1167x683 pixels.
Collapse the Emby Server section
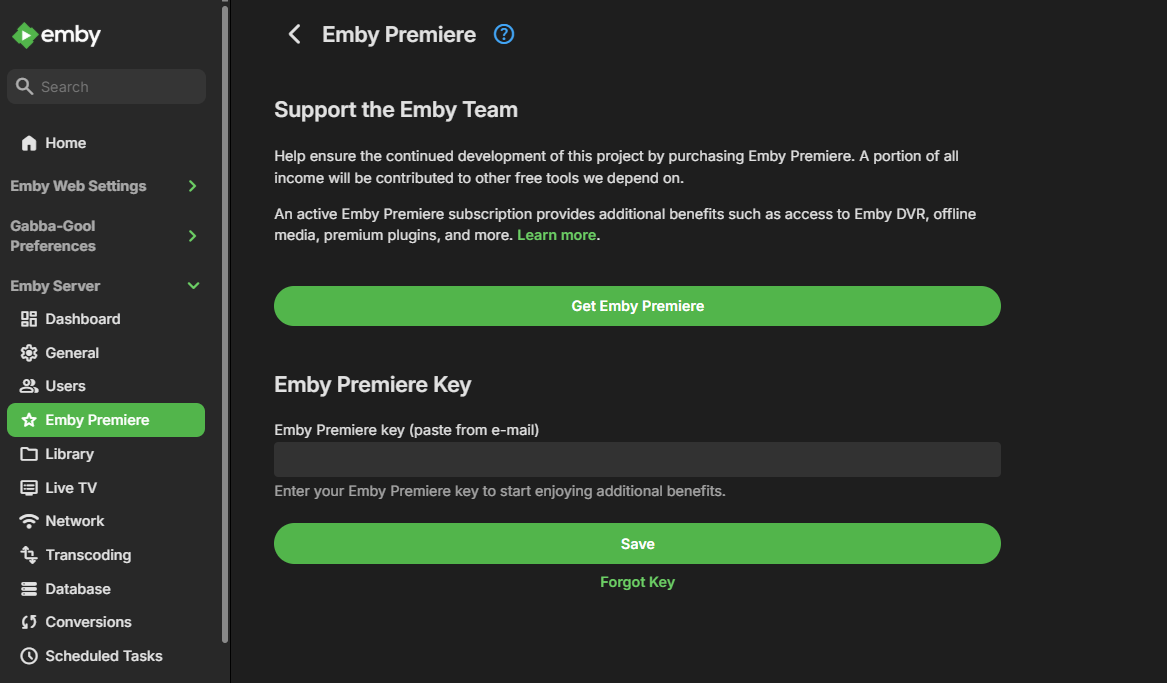coord(193,286)
